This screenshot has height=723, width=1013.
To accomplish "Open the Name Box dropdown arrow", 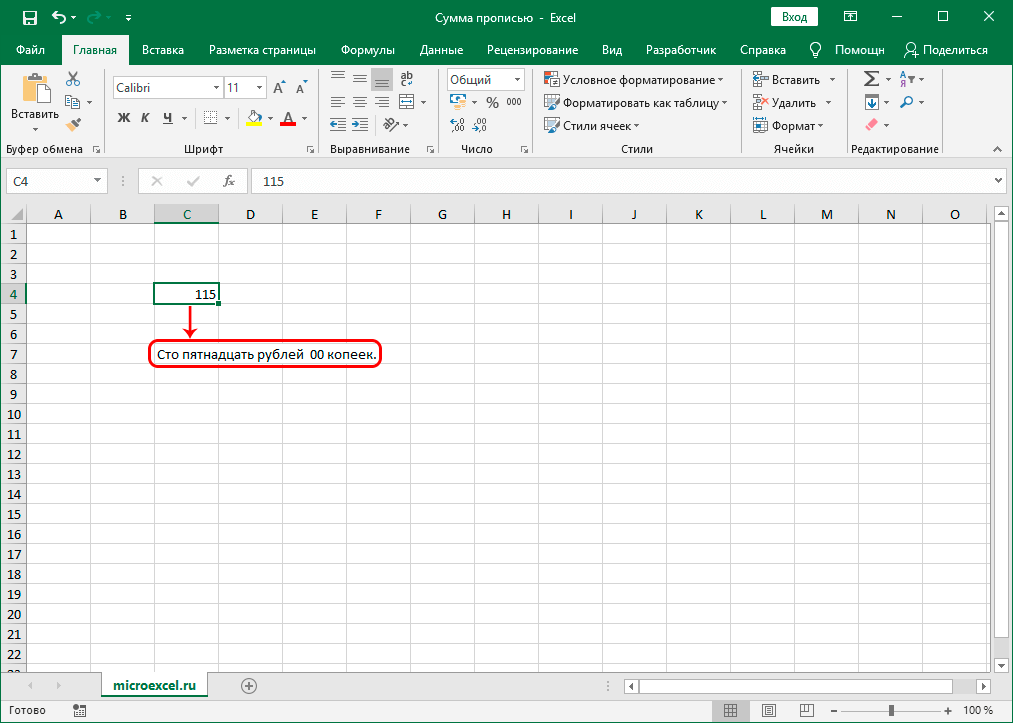I will click(x=97, y=181).
